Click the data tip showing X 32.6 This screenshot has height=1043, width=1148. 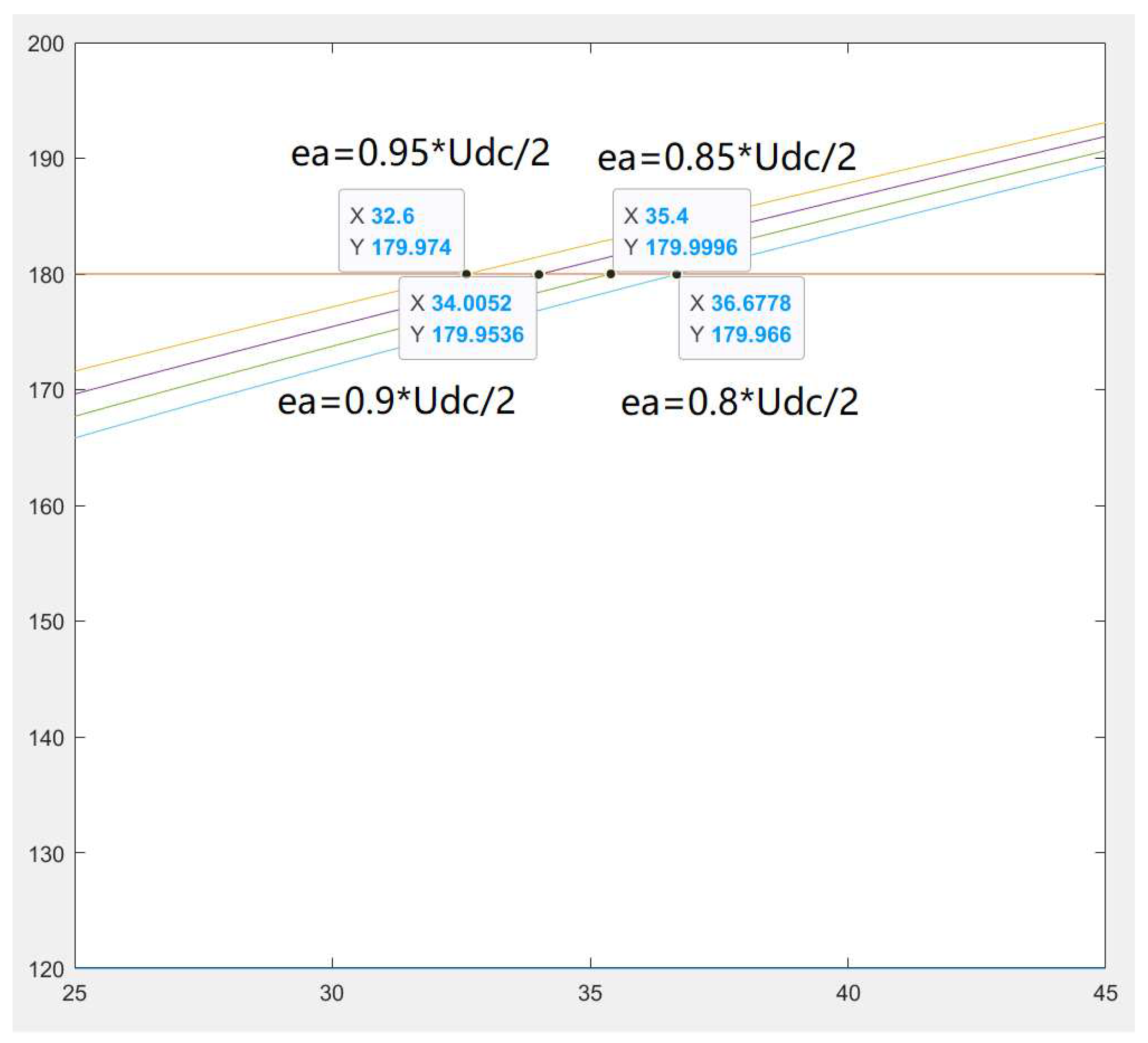coord(401,231)
